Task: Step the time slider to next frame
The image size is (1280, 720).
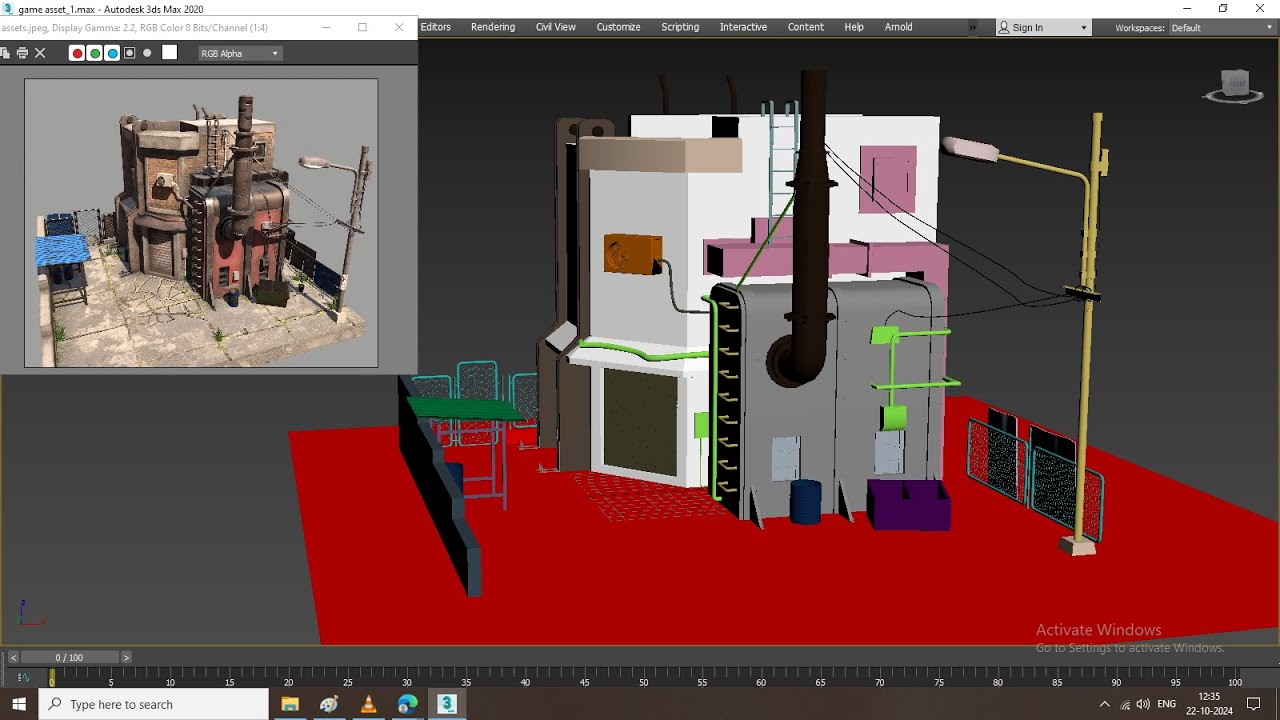Action: point(126,657)
